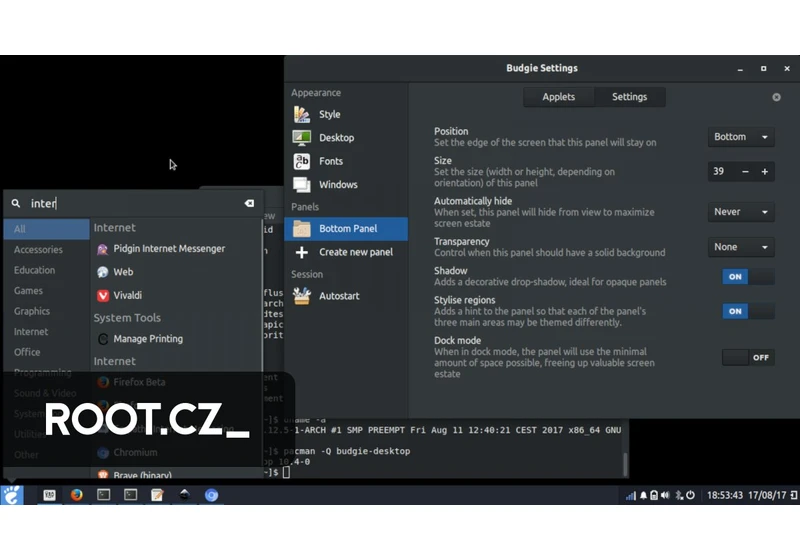Open the Windows settings section
Image resolution: width=800 pixels, height=560 pixels.
[x=346, y=185]
